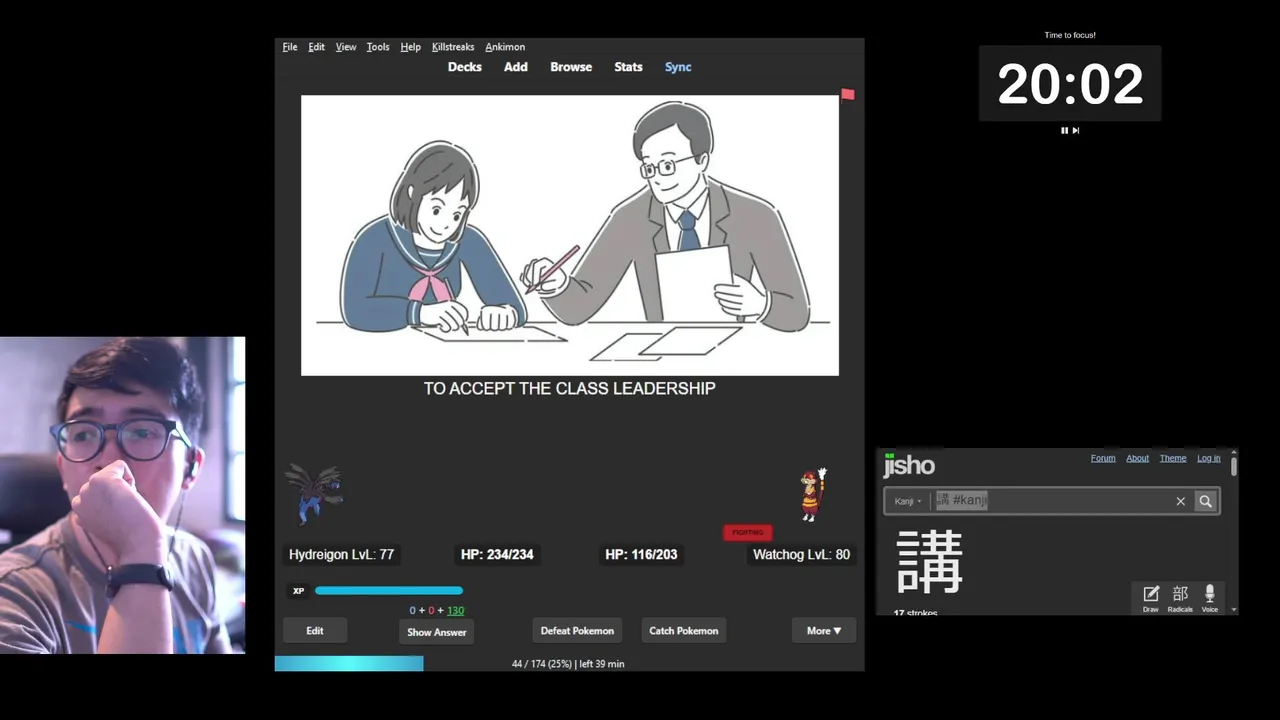The image size is (1280, 720).
Task: Open the Tools menu
Action: point(378,47)
